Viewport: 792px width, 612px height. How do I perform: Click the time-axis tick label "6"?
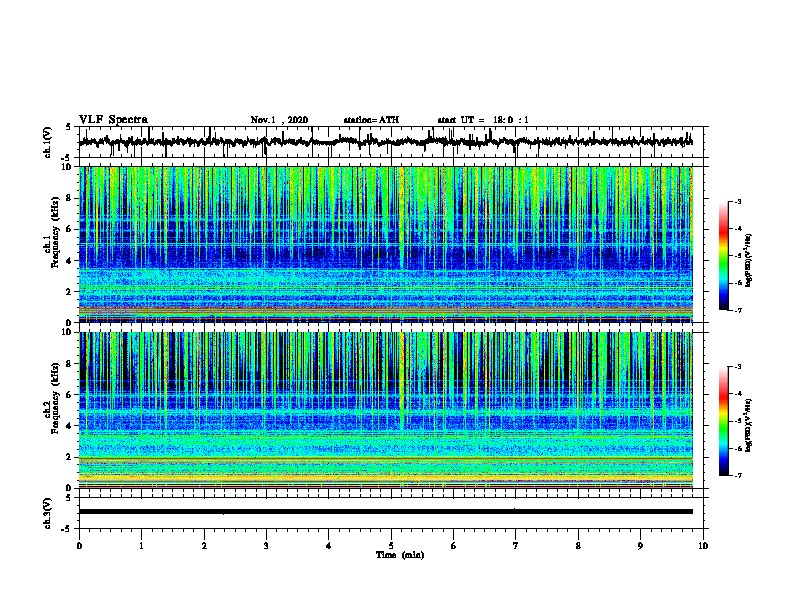pos(454,546)
